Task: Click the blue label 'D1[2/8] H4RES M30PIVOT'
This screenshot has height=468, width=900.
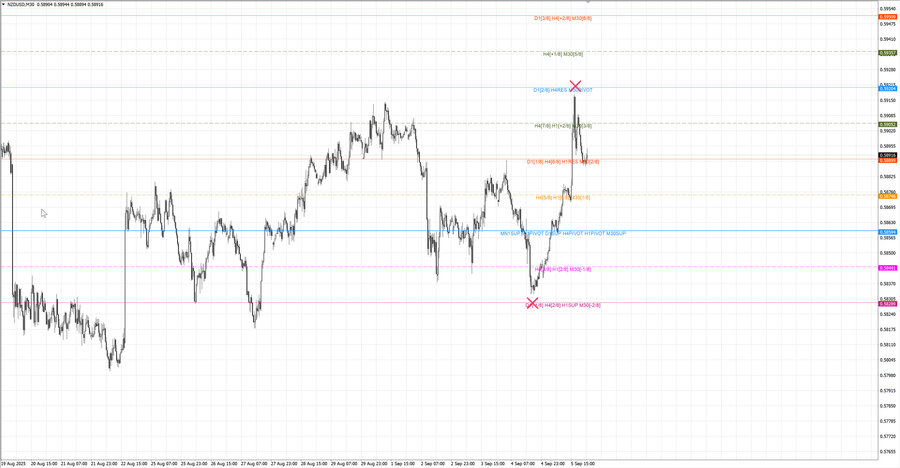Action: pyautogui.click(x=562, y=90)
